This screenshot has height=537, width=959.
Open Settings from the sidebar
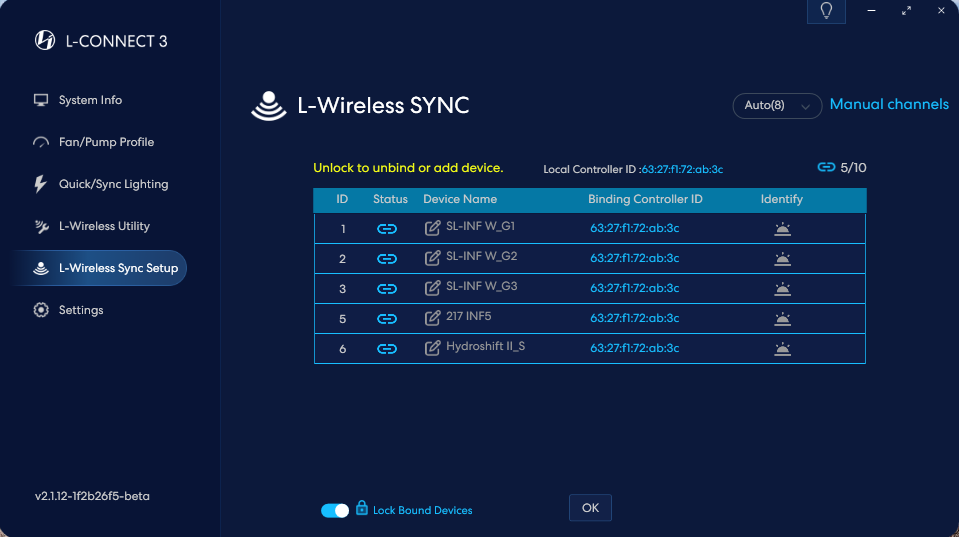point(81,310)
